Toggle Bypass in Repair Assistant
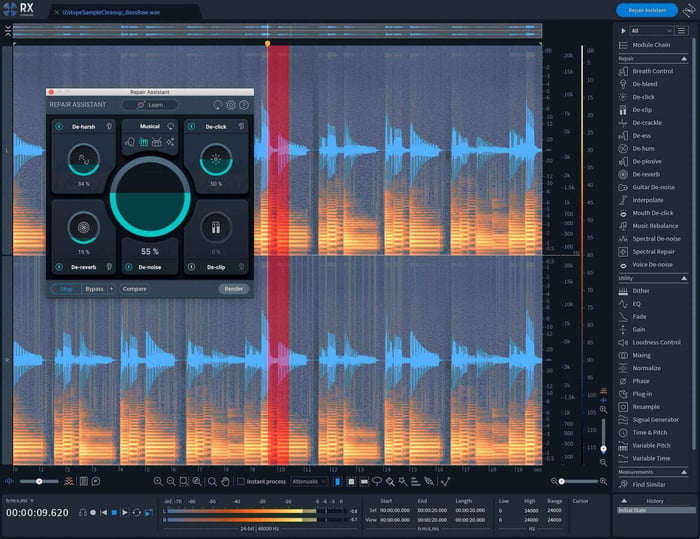 [x=94, y=289]
